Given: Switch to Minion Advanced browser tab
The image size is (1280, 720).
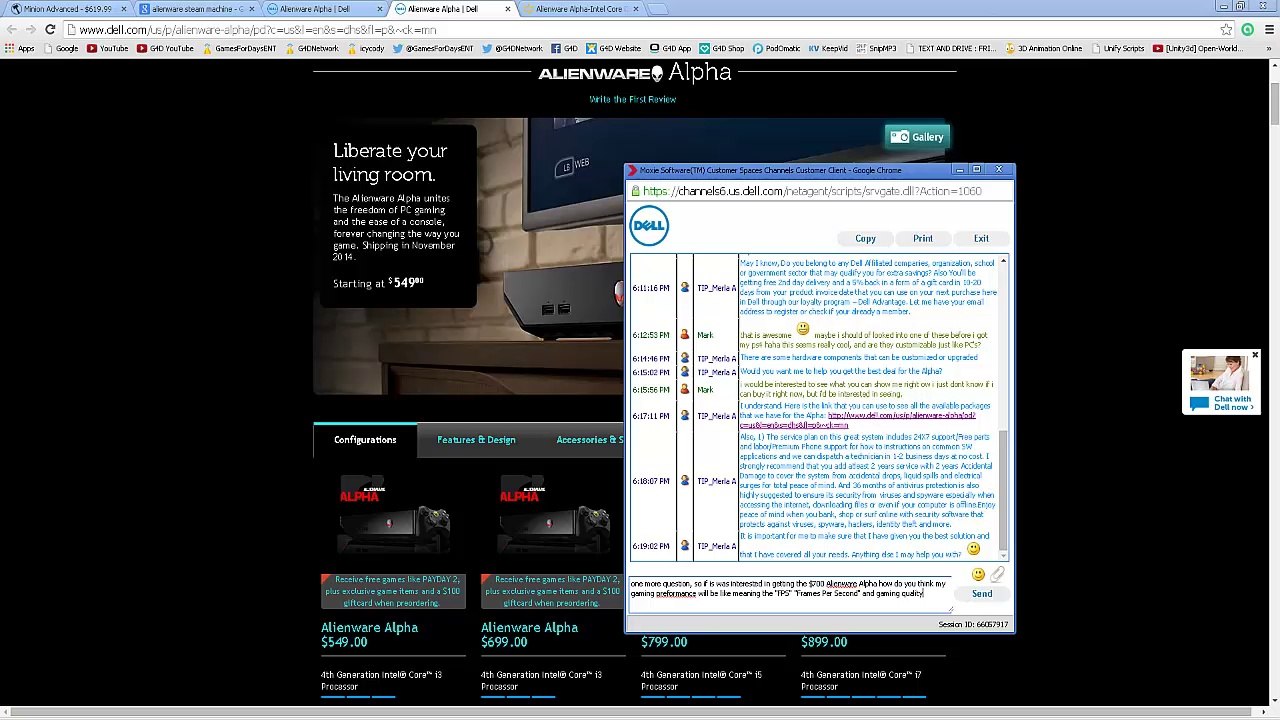Looking at the screenshot, I should click(68, 9).
